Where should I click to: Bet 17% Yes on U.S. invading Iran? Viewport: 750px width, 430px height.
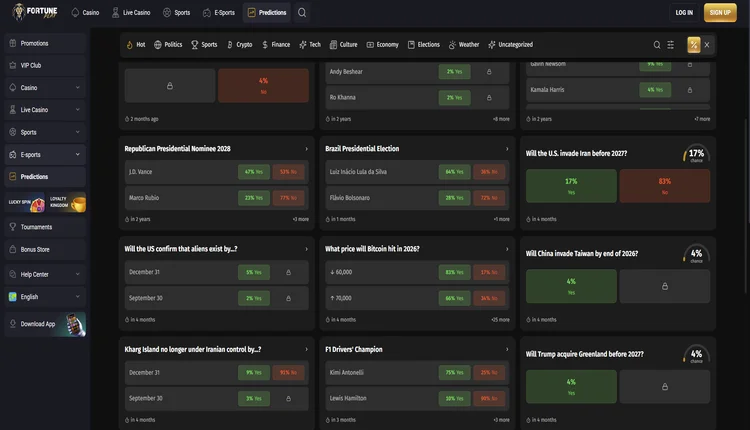click(571, 186)
